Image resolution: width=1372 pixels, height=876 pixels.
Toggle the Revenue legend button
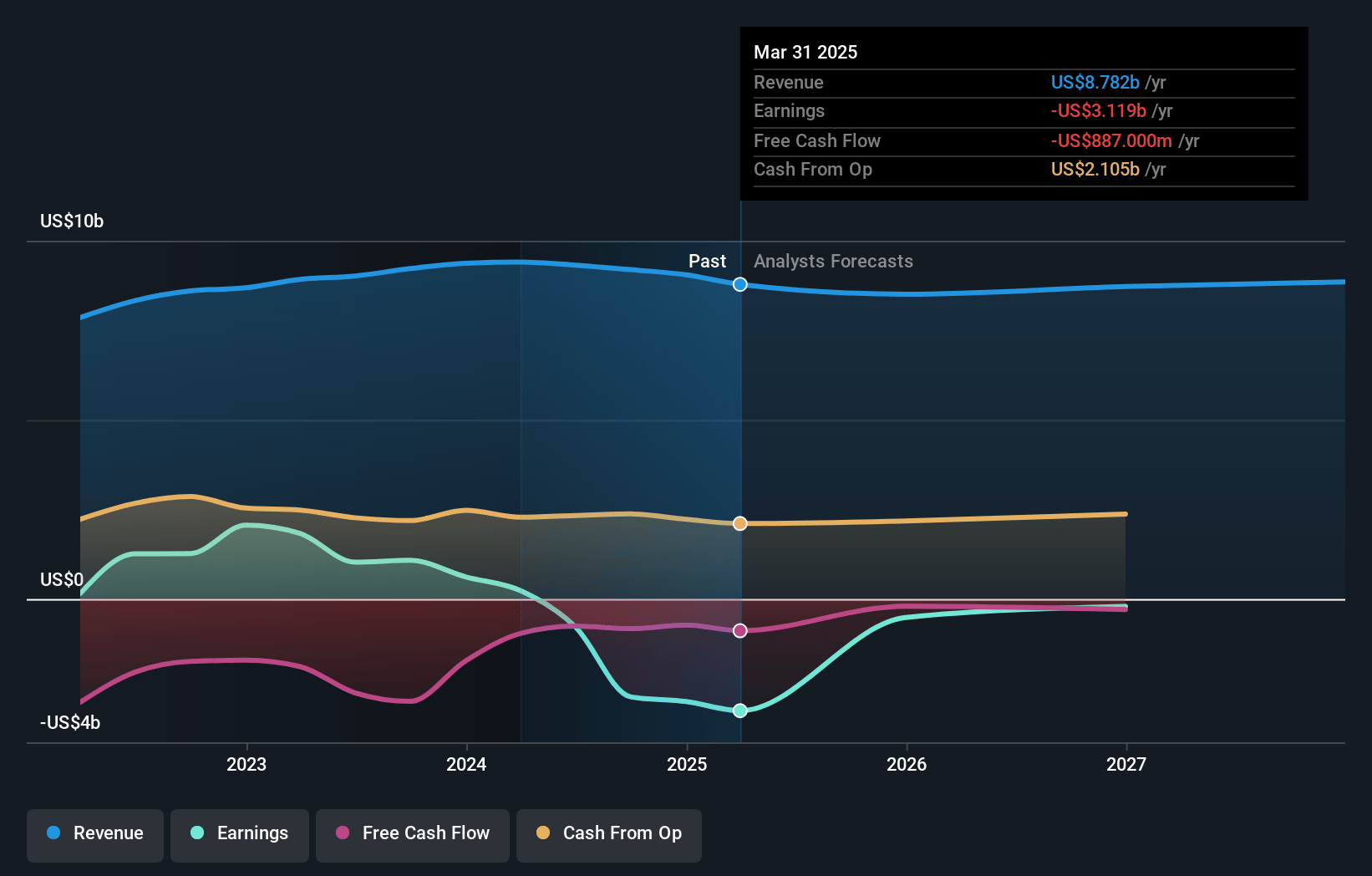[95, 835]
